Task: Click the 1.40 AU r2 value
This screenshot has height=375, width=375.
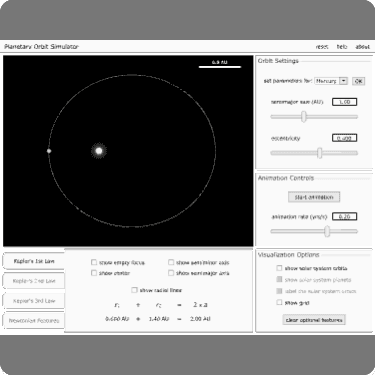Action: (x=159, y=319)
